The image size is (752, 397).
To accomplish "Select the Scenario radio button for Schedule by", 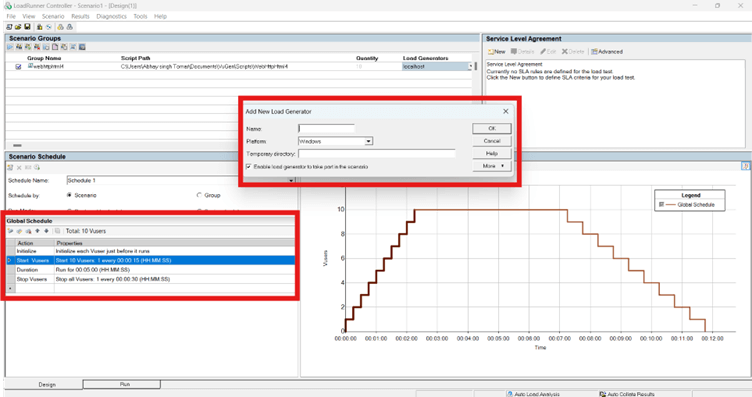I will 69,195.
